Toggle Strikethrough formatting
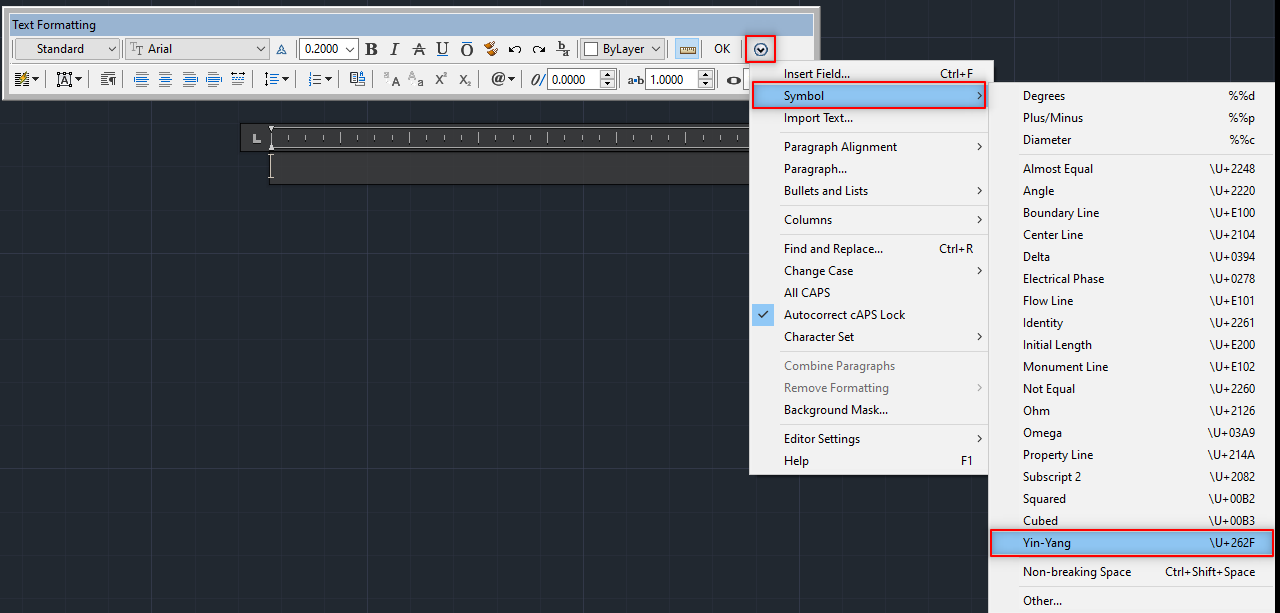The width and height of the screenshot is (1280, 613). 419,49
